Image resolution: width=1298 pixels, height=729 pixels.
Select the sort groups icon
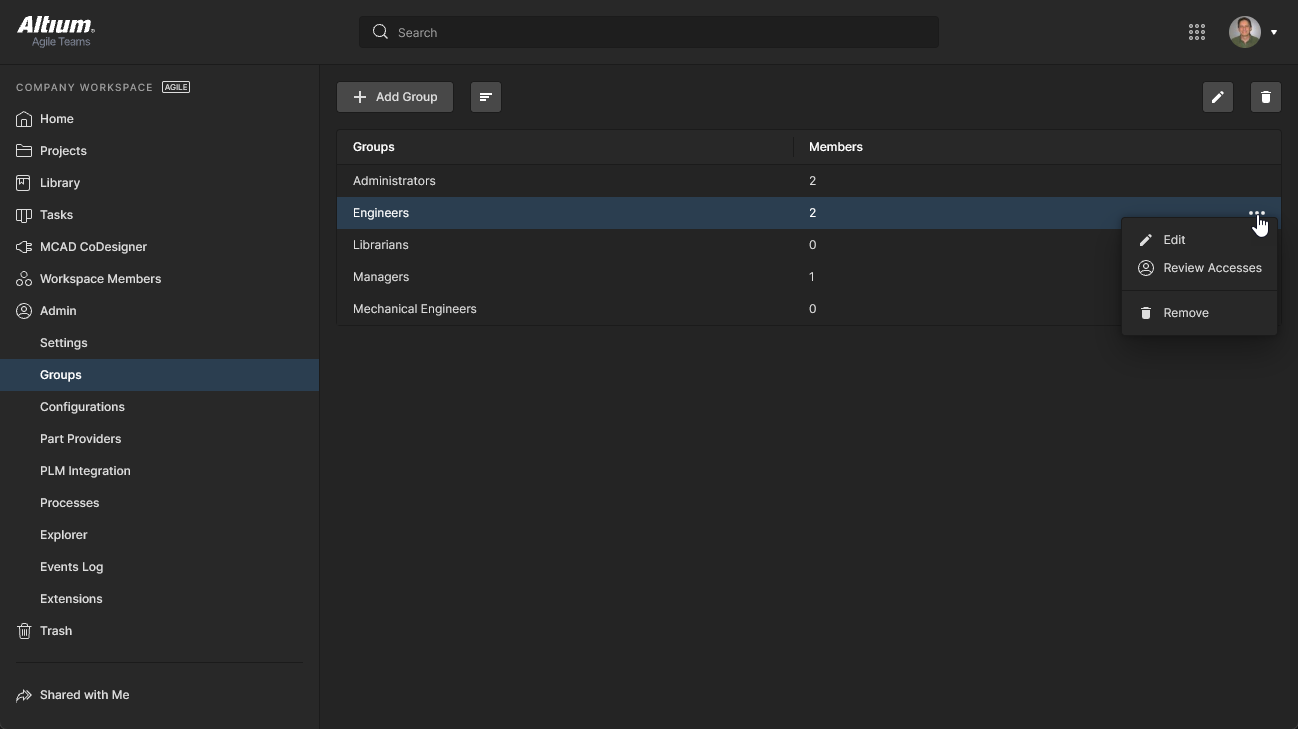[486, 97]
